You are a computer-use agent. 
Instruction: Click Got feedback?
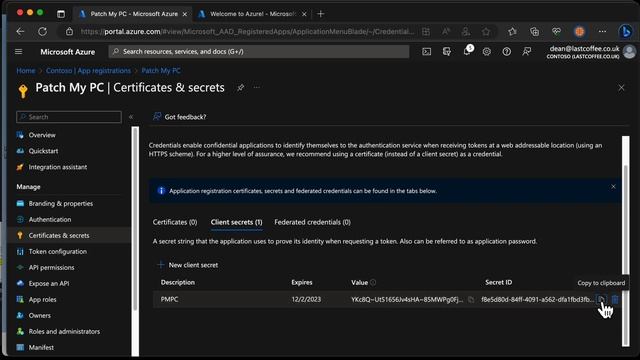(x=180, y=117)
